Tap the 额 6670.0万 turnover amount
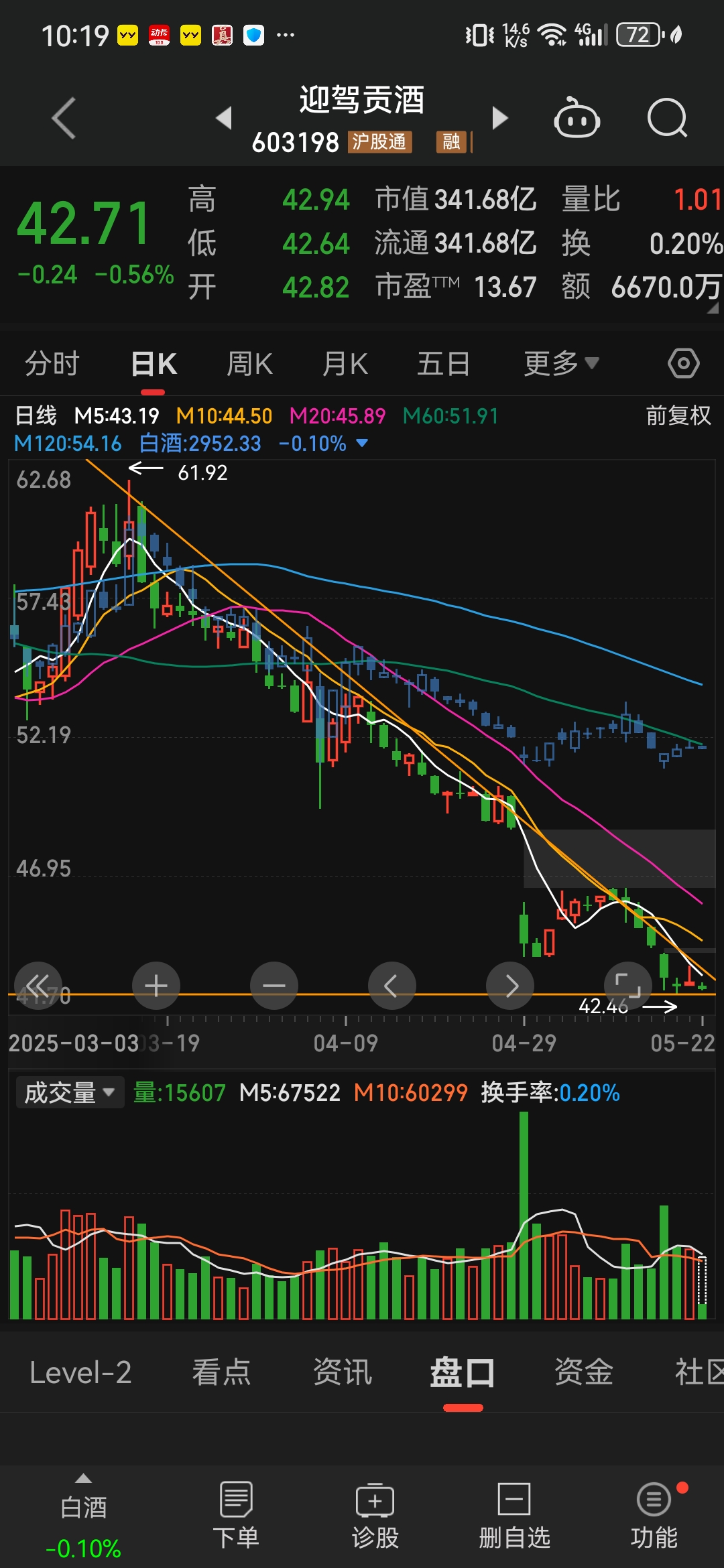The image size is (724, 1568). point(642,287)
